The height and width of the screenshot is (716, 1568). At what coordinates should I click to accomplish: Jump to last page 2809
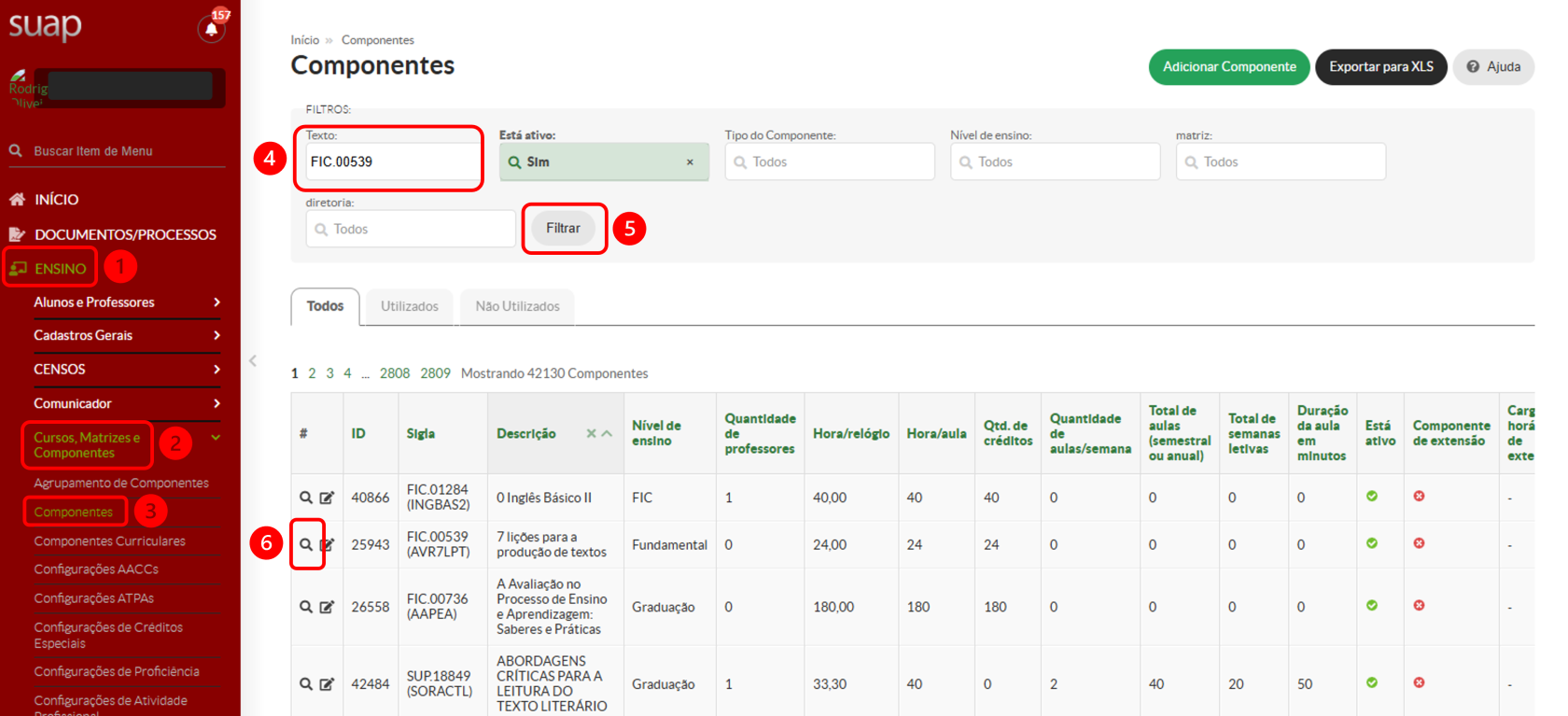click(435, 373)
